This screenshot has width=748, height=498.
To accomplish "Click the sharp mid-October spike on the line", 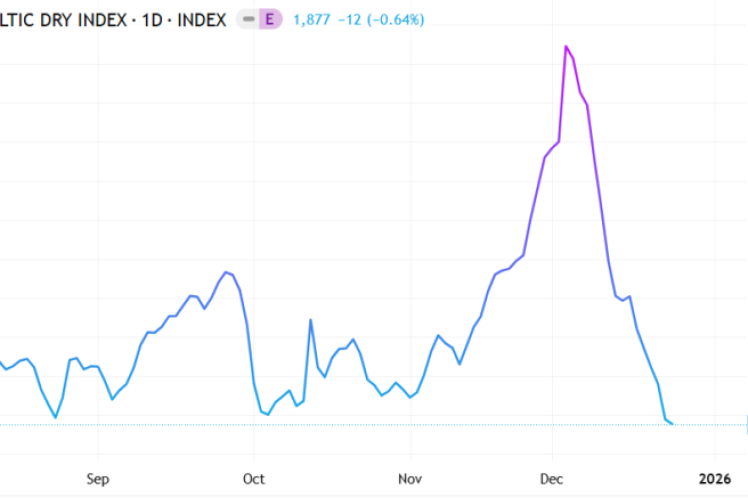I will (311, 320).
